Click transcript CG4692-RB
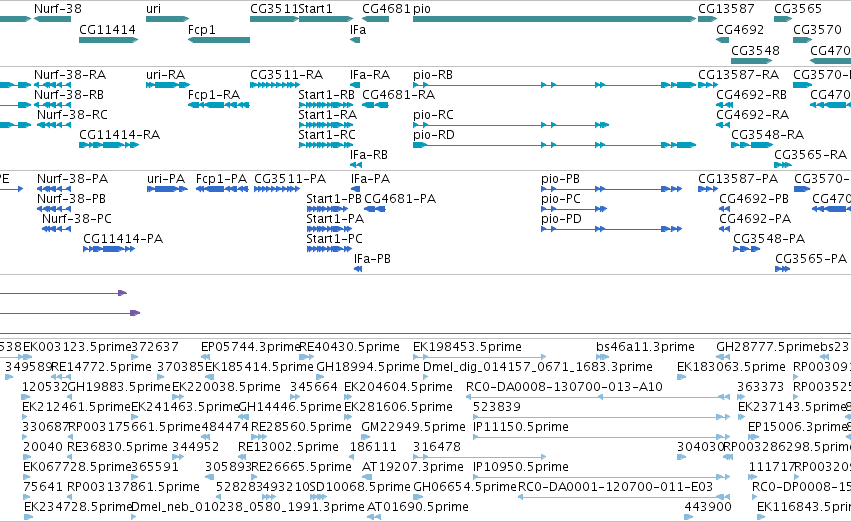This screenshot has width=851, height=522. coord(752,94)
